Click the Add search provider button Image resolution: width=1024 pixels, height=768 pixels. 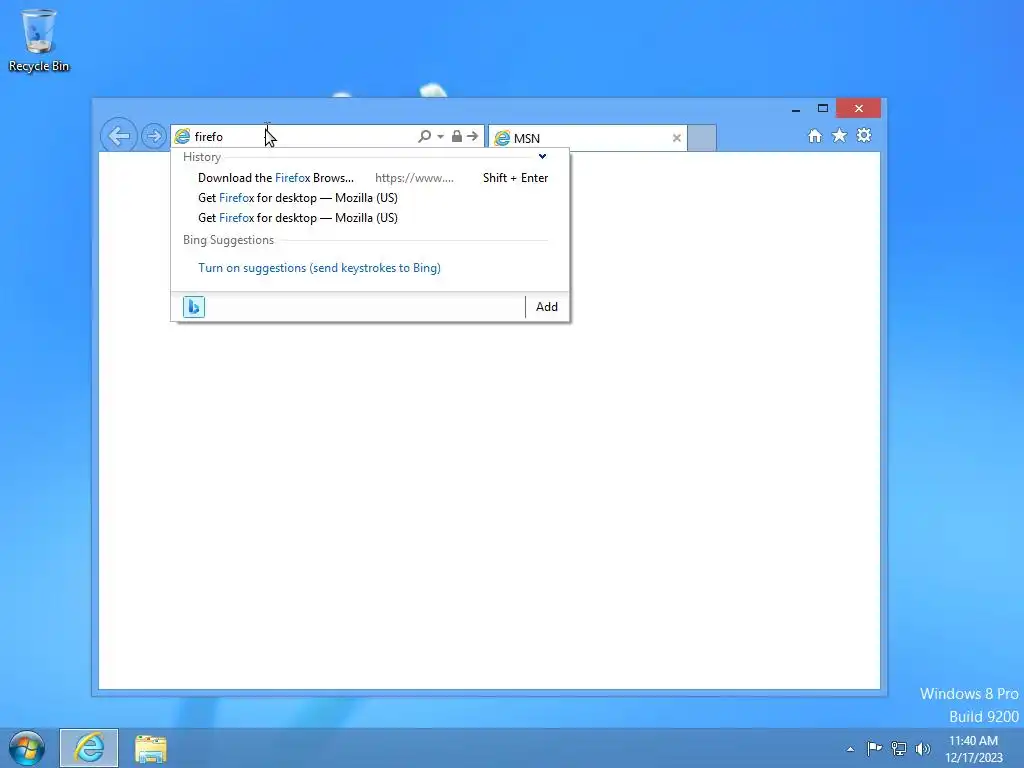click(547, 306)
